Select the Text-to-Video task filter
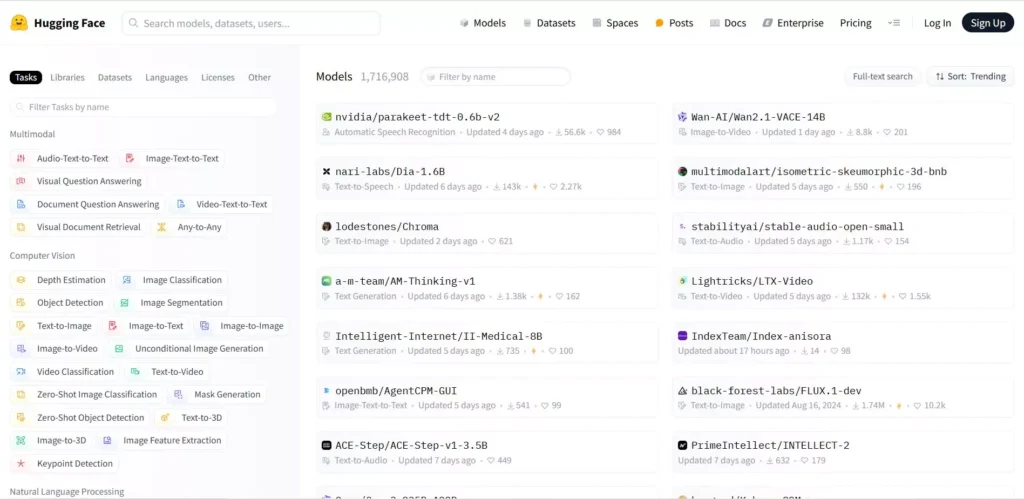Viewport: 1024px width, 499px height. click(167, 372)
